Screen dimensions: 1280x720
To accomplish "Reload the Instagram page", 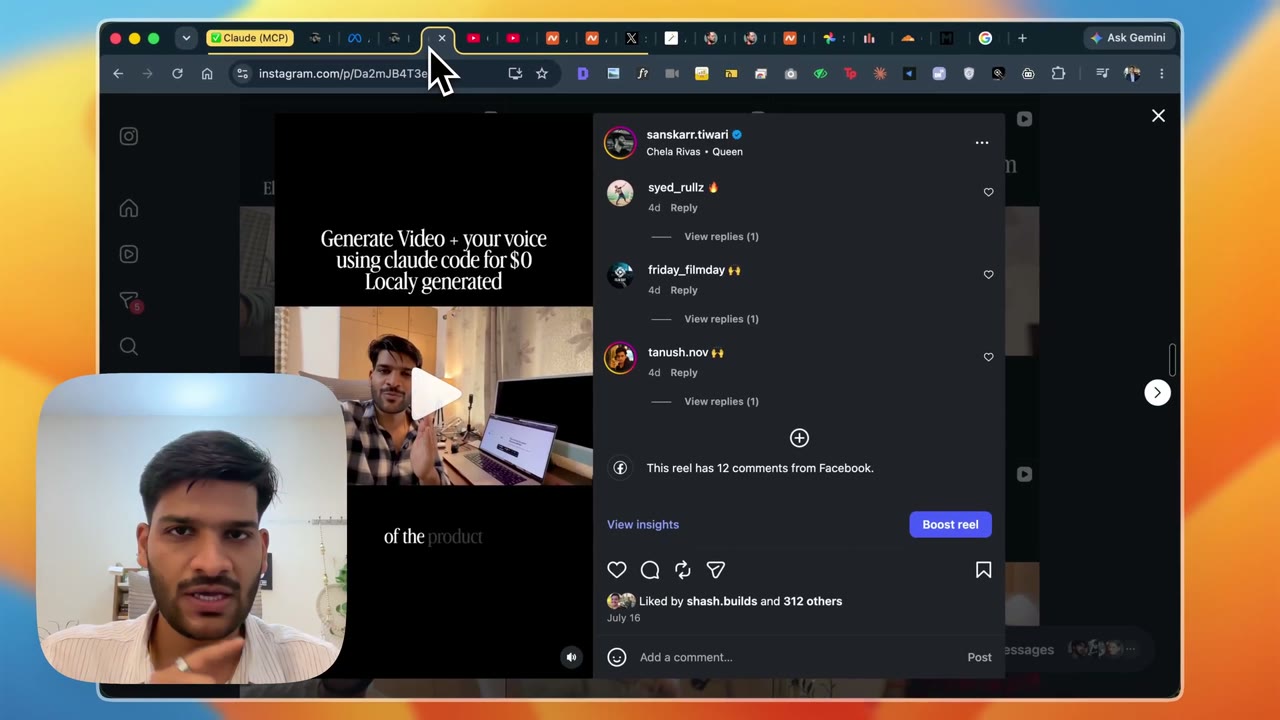I will pos(177,73).
